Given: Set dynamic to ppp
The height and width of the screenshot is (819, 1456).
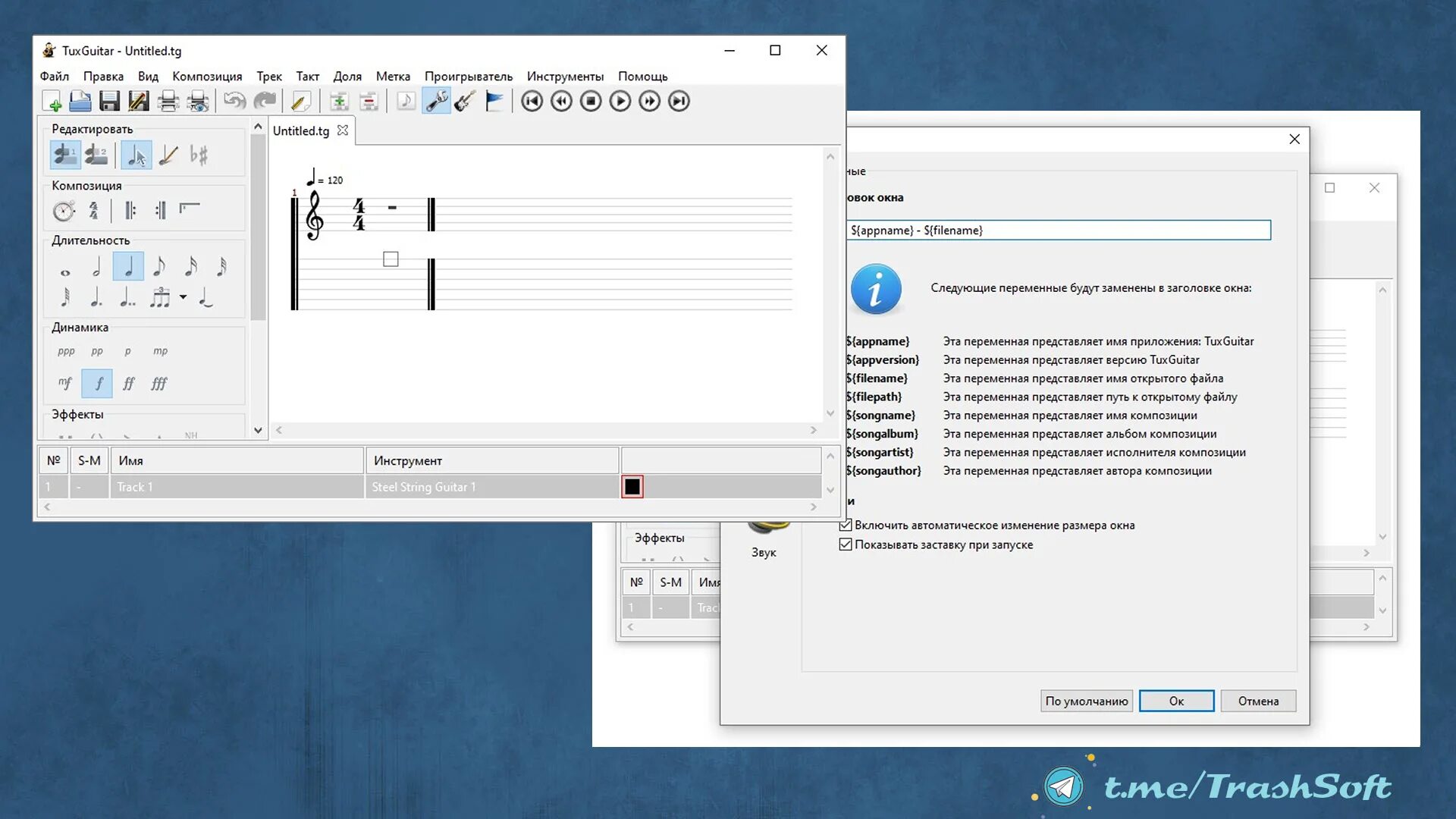Looking at the screenshot, I should click(x=66, y=351).
